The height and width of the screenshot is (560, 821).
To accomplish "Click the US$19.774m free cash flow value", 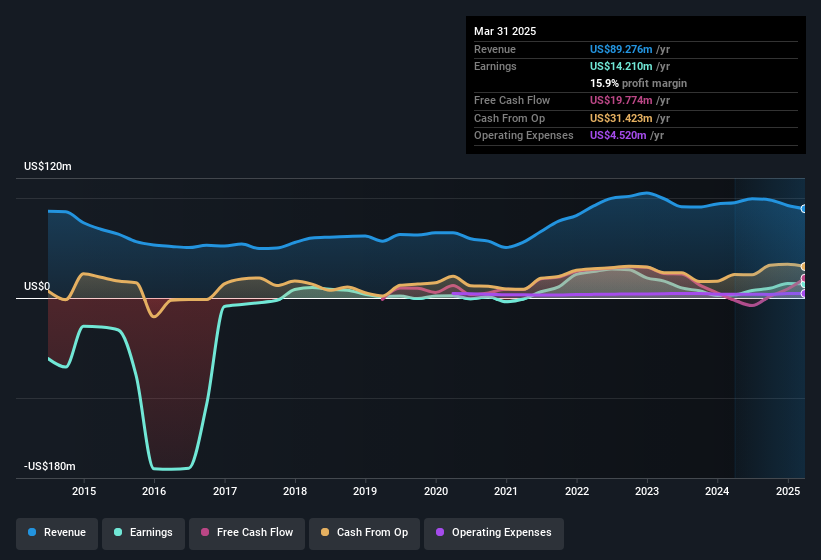I will pos(621,100).
